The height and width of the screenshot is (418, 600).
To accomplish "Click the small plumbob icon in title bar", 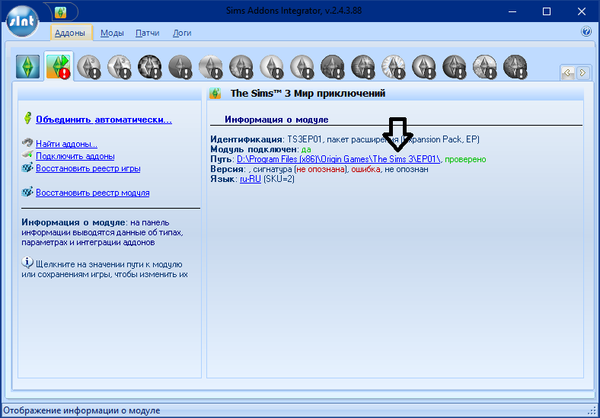I will coord(60,13).
